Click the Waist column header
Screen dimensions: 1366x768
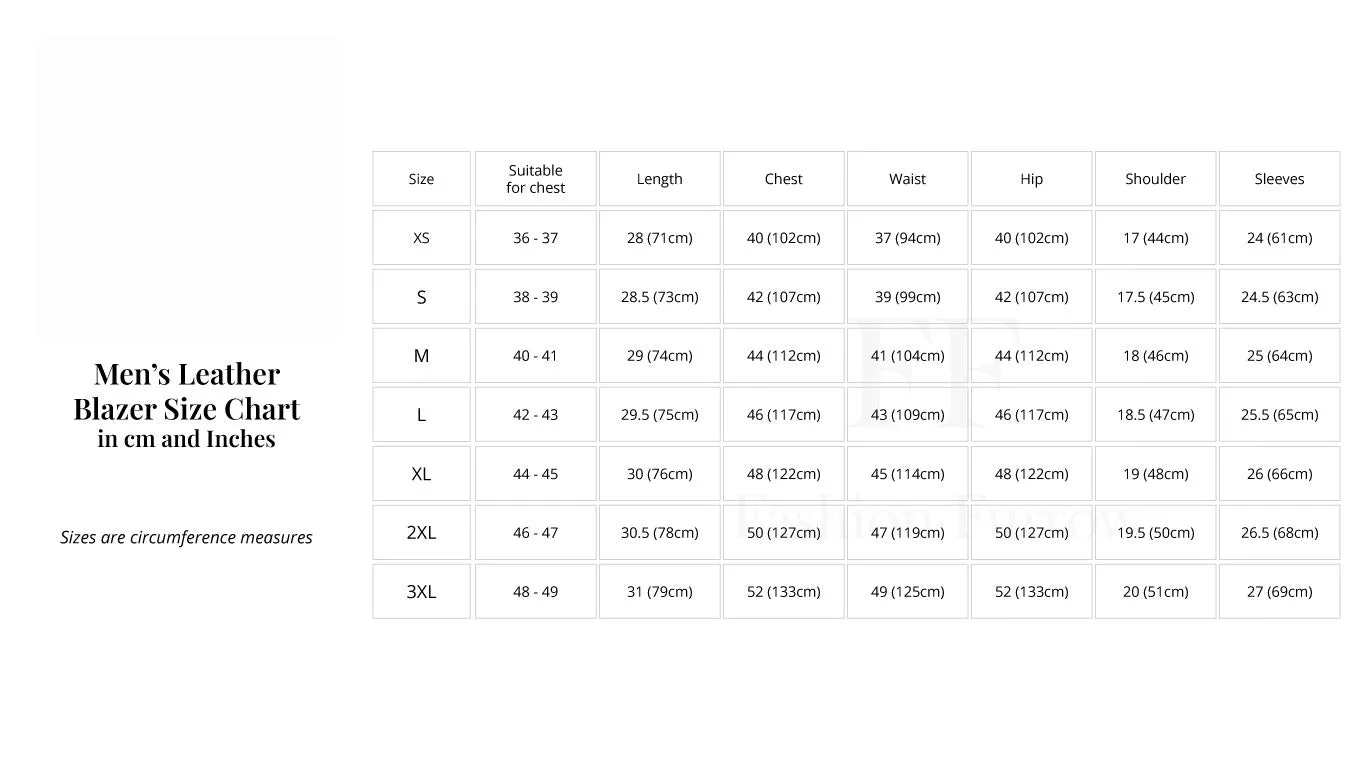(907, 179)
